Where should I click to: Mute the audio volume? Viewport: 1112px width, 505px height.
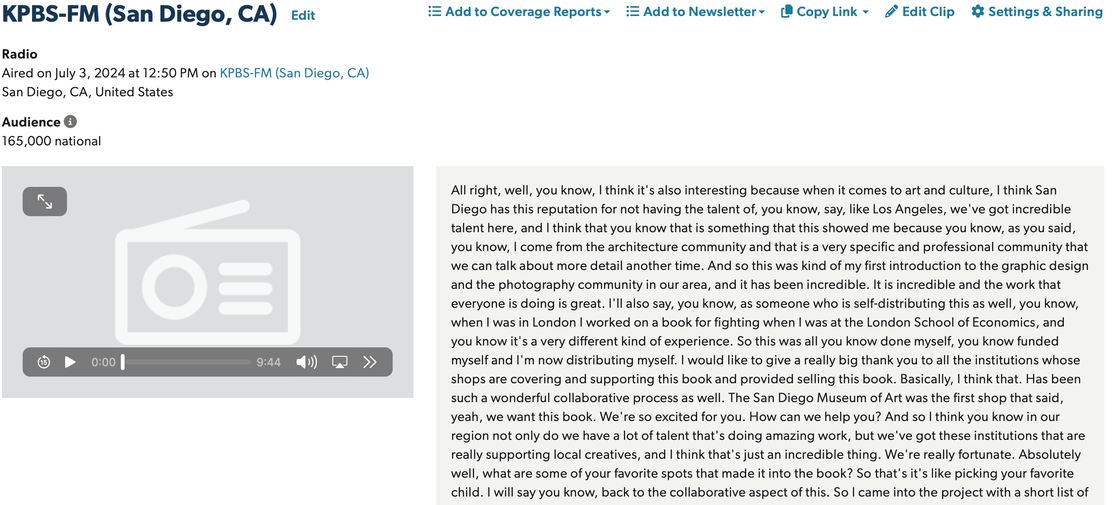click(306, 362)
